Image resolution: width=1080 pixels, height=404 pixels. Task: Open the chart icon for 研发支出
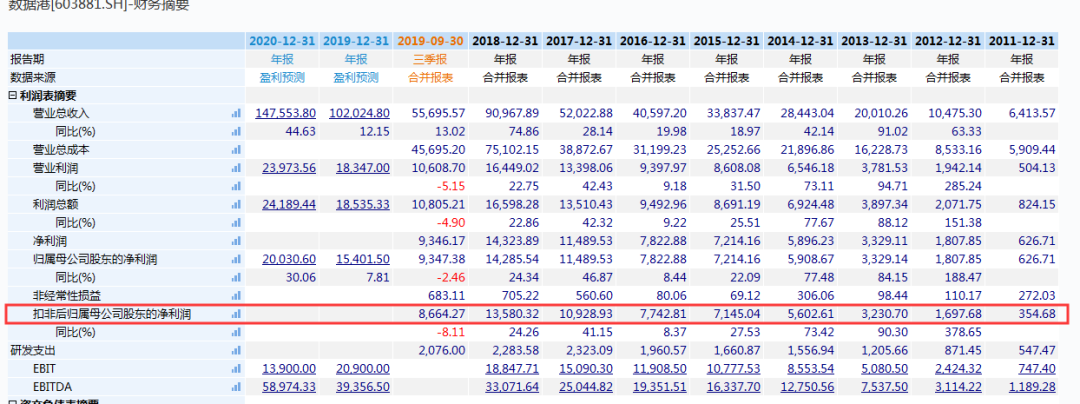[237, 351]
